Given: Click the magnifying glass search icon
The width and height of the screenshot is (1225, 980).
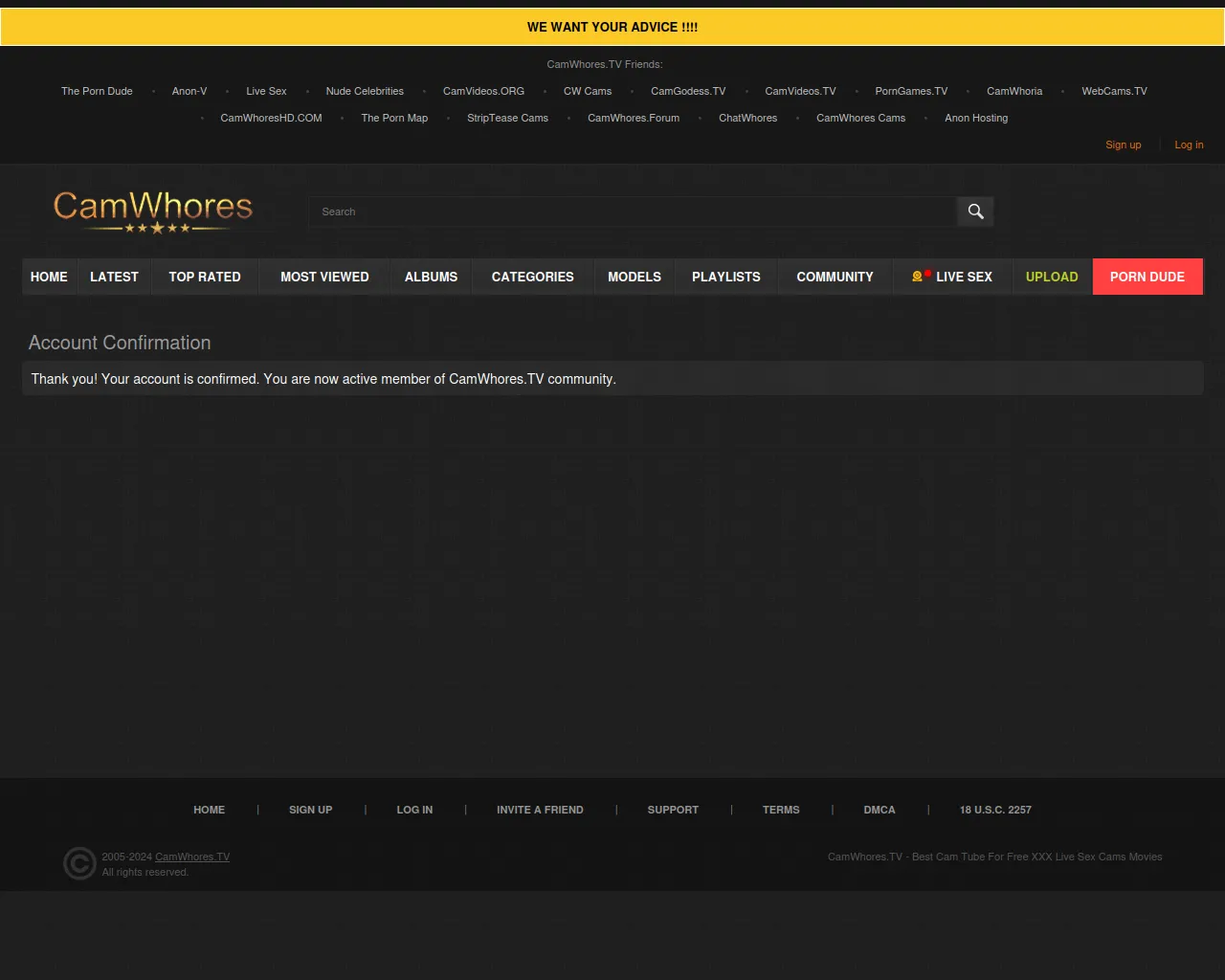Looking at the screenshot, I should click(975, 212).
